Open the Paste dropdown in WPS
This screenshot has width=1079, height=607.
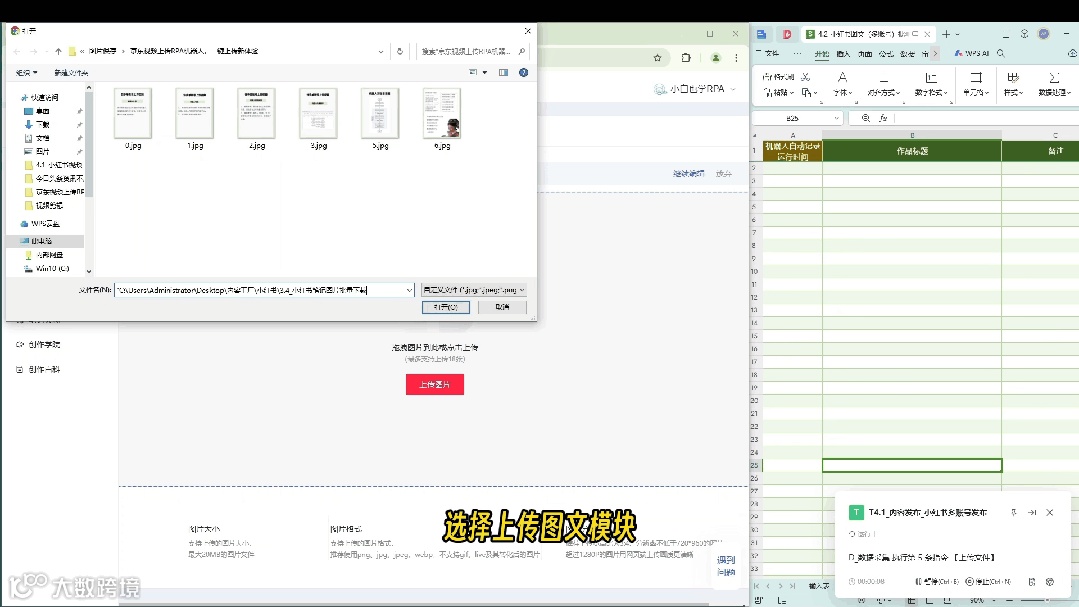click(779, 93)
